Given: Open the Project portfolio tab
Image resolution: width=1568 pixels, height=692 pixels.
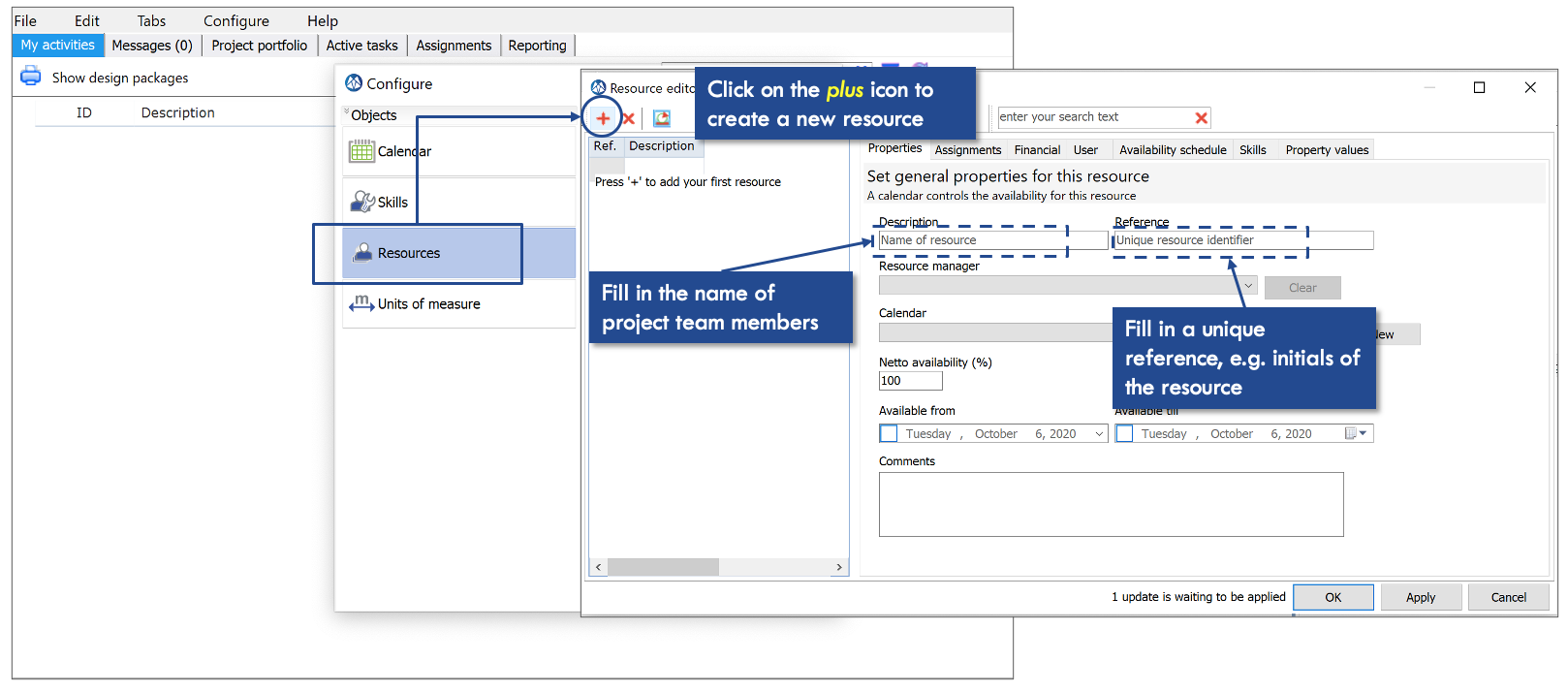Looking at the screenshot, I should click(260, 45).
